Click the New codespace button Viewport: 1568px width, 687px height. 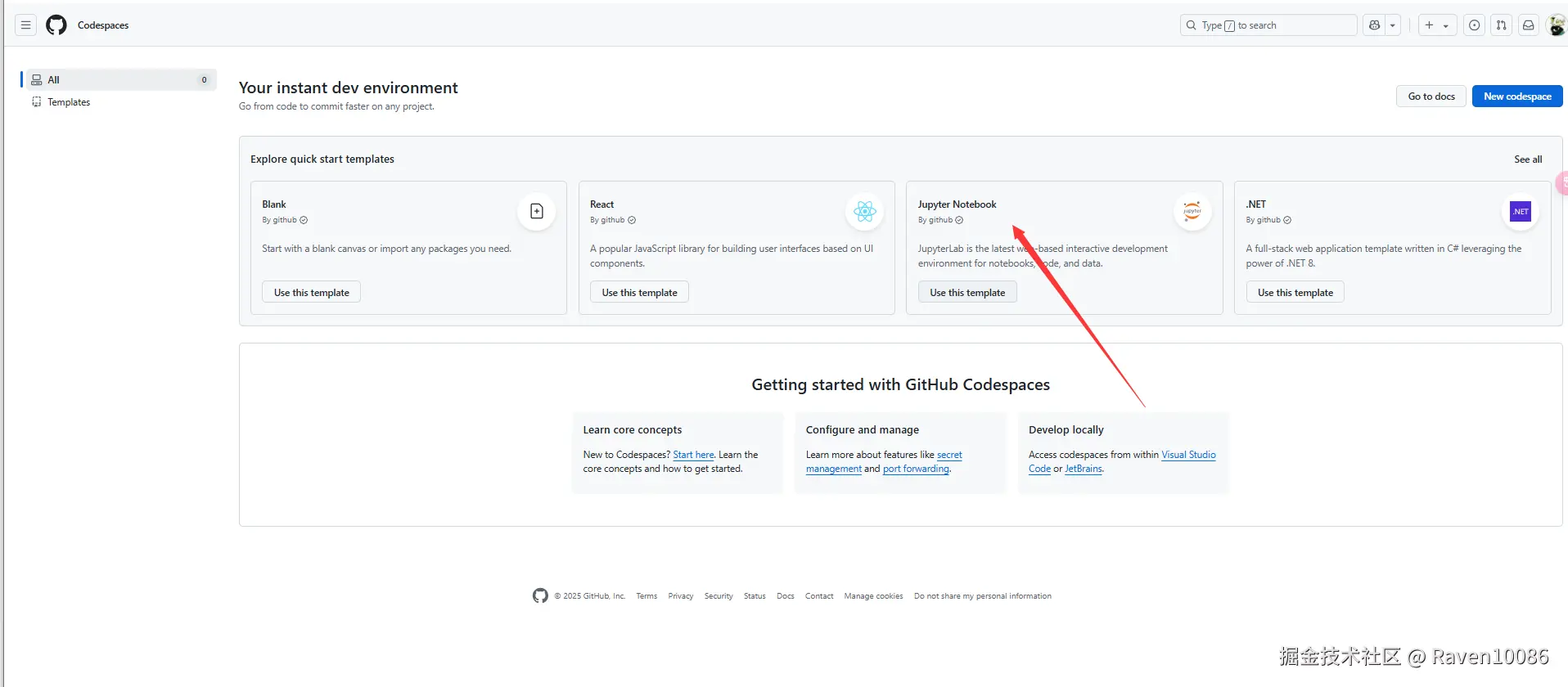point(1517,97)
